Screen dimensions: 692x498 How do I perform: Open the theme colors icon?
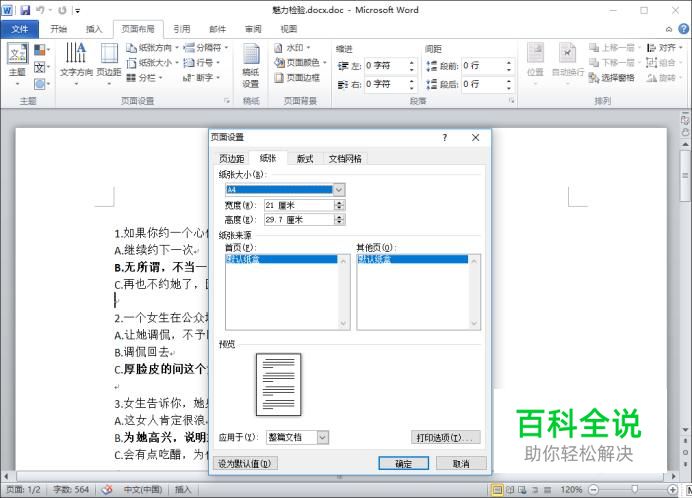click(x=40, y=50)
